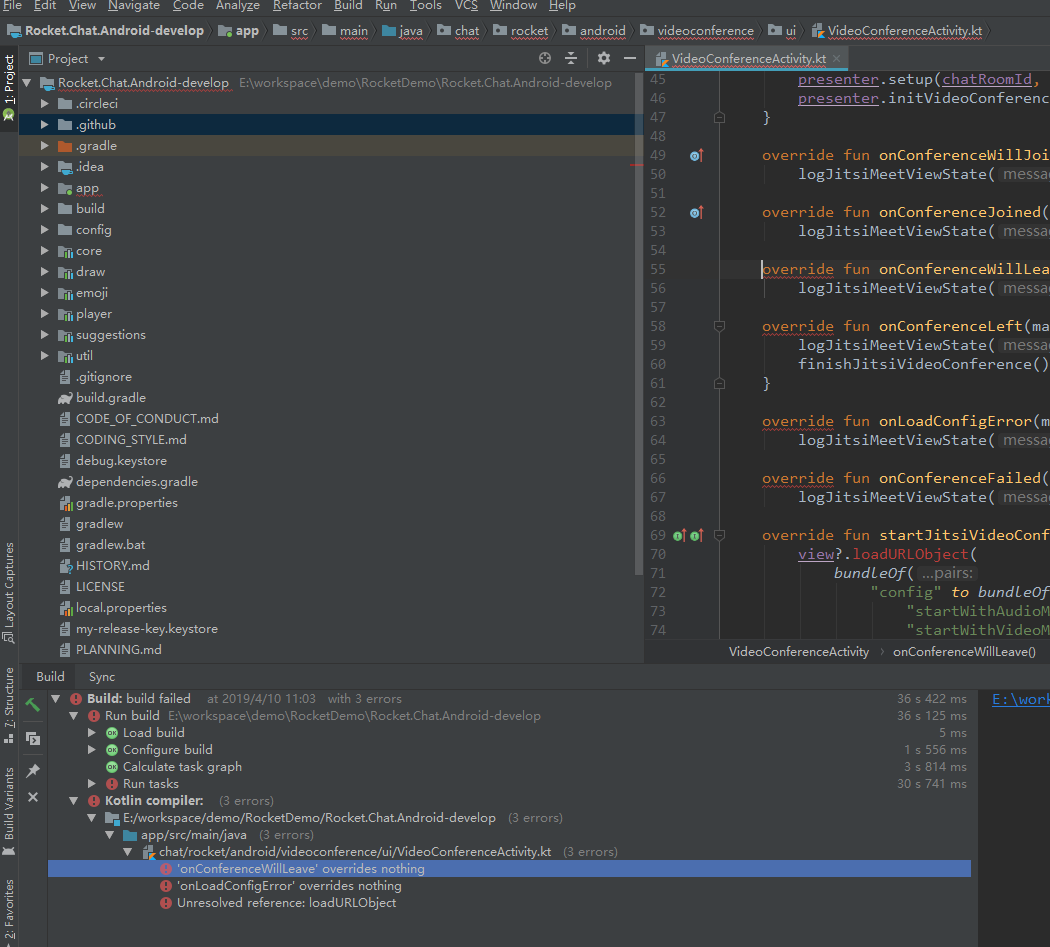This screenshot has width=1050, height=947.
Task: Open the Build Variants side tab
Action: click(x=9, y=812)
